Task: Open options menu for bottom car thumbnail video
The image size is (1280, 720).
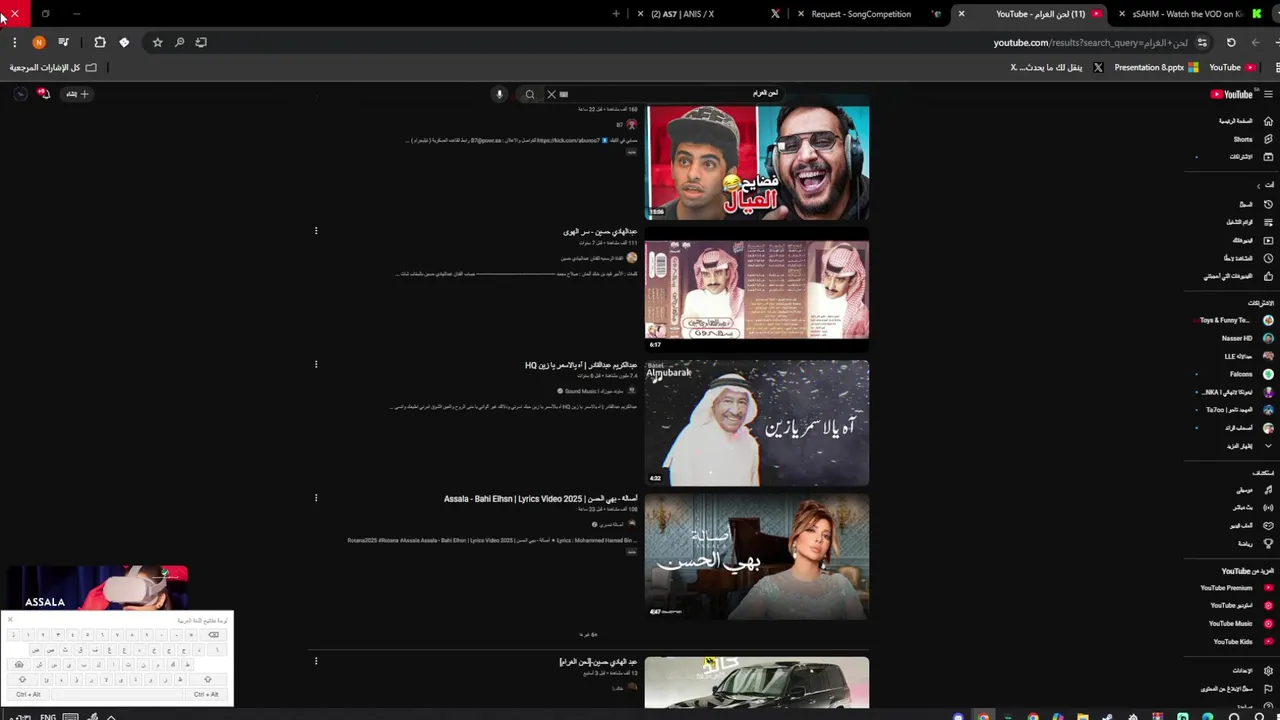Action: click(x=316, y=661)
